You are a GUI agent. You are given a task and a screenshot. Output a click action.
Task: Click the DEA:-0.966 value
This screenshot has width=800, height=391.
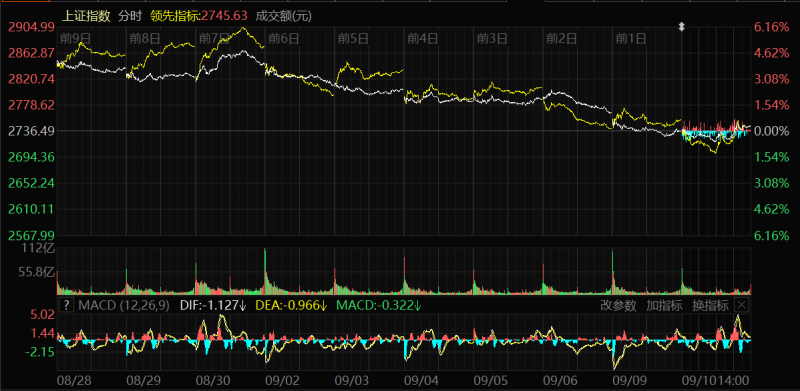pyautogui.click(x=291, y=306)
